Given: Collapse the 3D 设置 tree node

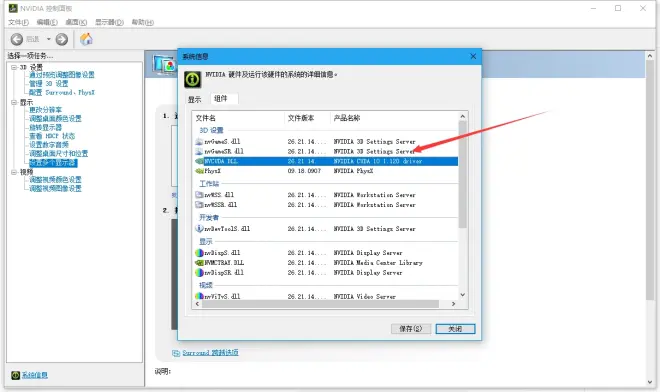Looking at the screenshot, I should tap(14, 67).
